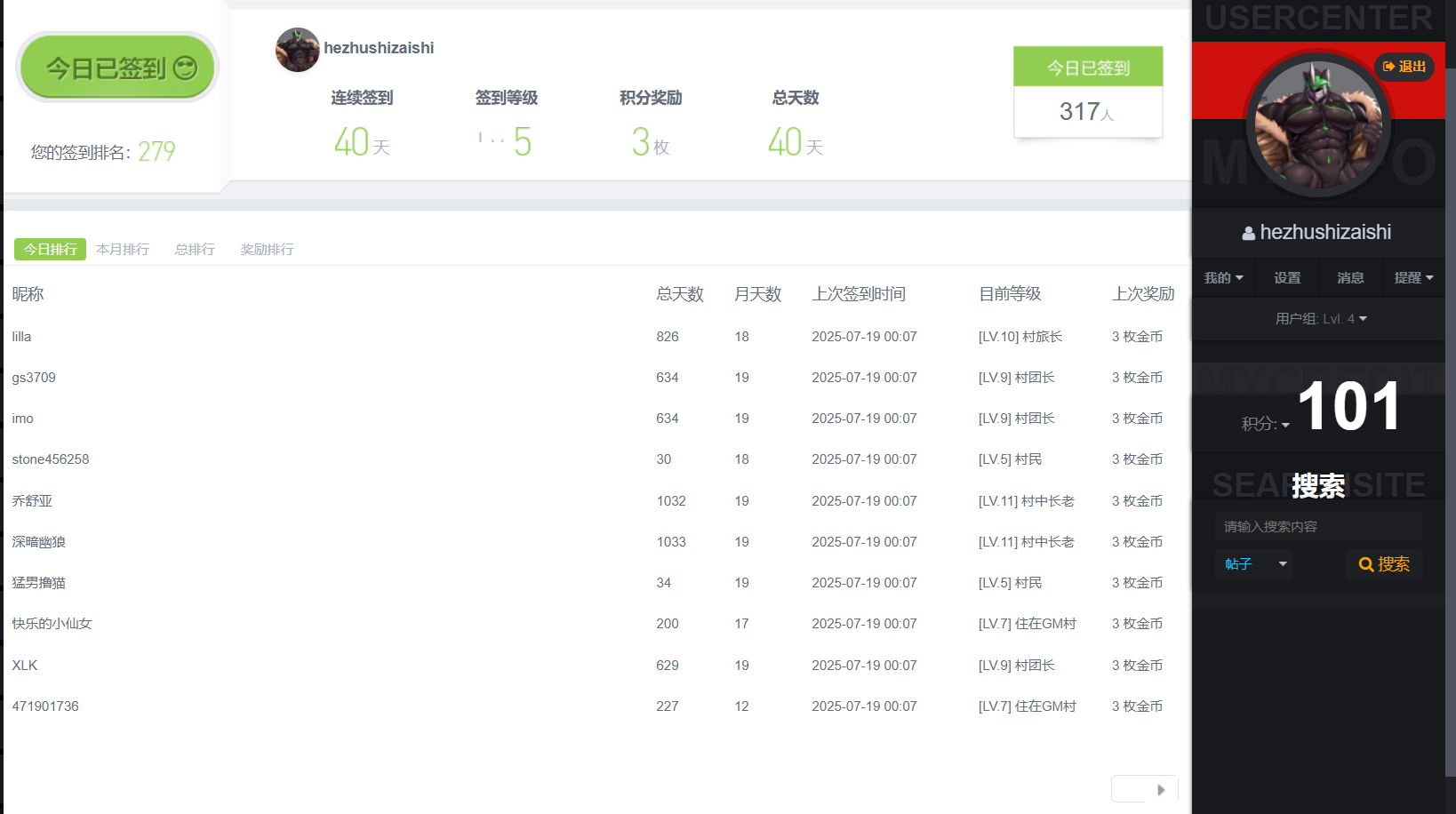1456x814 pixels.
Task: Open the 我的 dropdown menu
Action: pyautogui.click(x=1223, y=278)
